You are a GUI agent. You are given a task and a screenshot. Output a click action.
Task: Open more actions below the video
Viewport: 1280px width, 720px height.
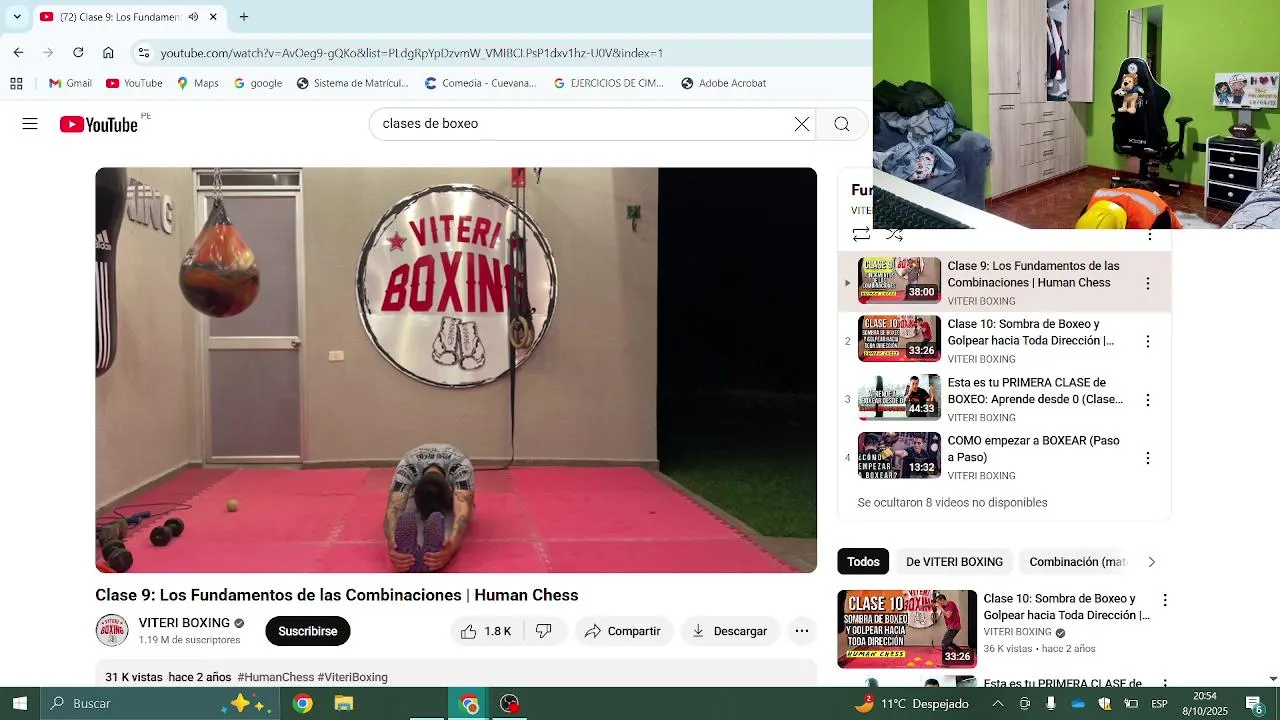(x=801, y=631)
